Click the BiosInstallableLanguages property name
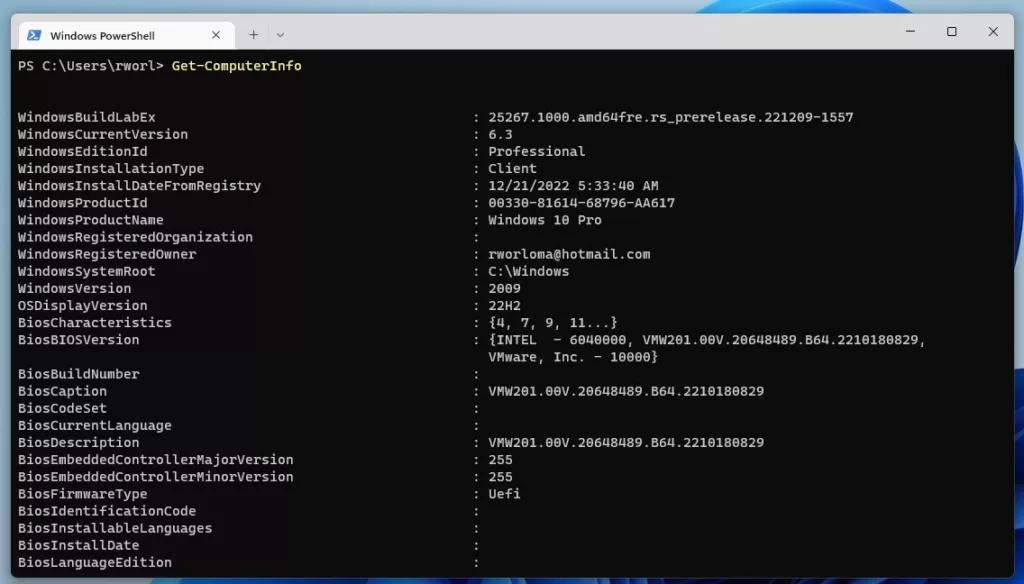The width and height of the screenshot is (1024, 584). tap(115, 528)
